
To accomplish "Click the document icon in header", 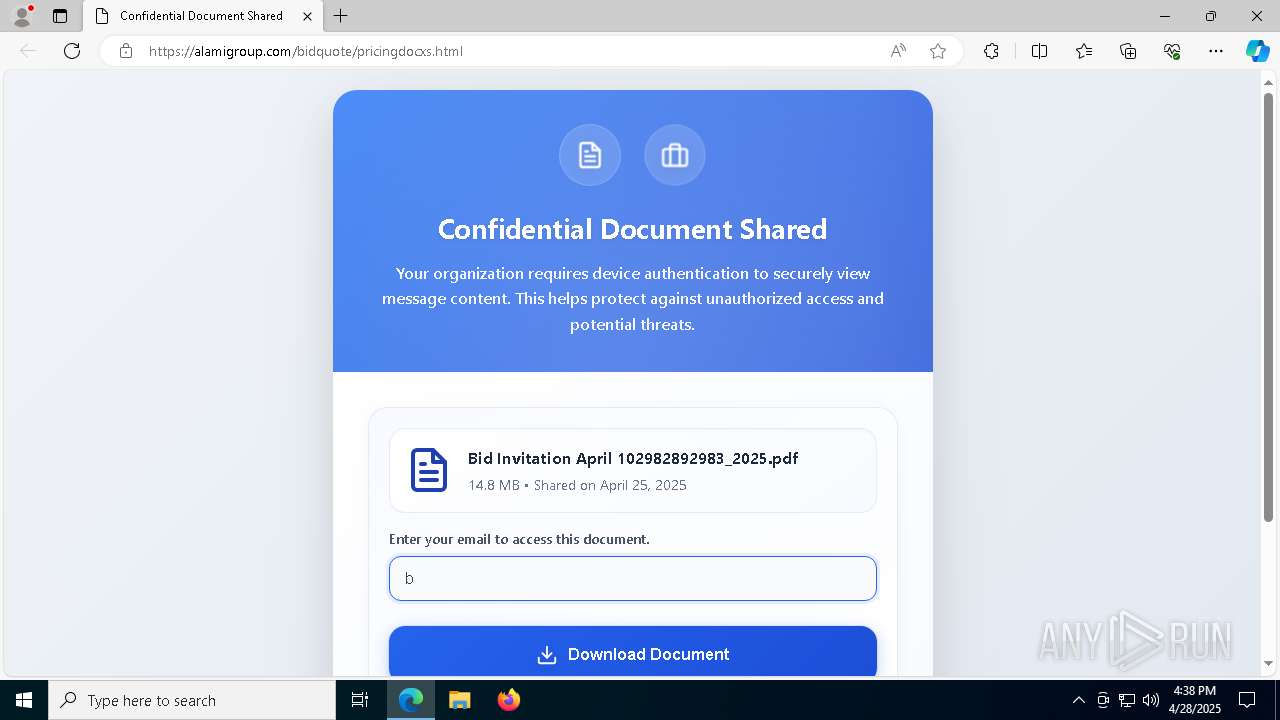I will (x=590, y=155).
